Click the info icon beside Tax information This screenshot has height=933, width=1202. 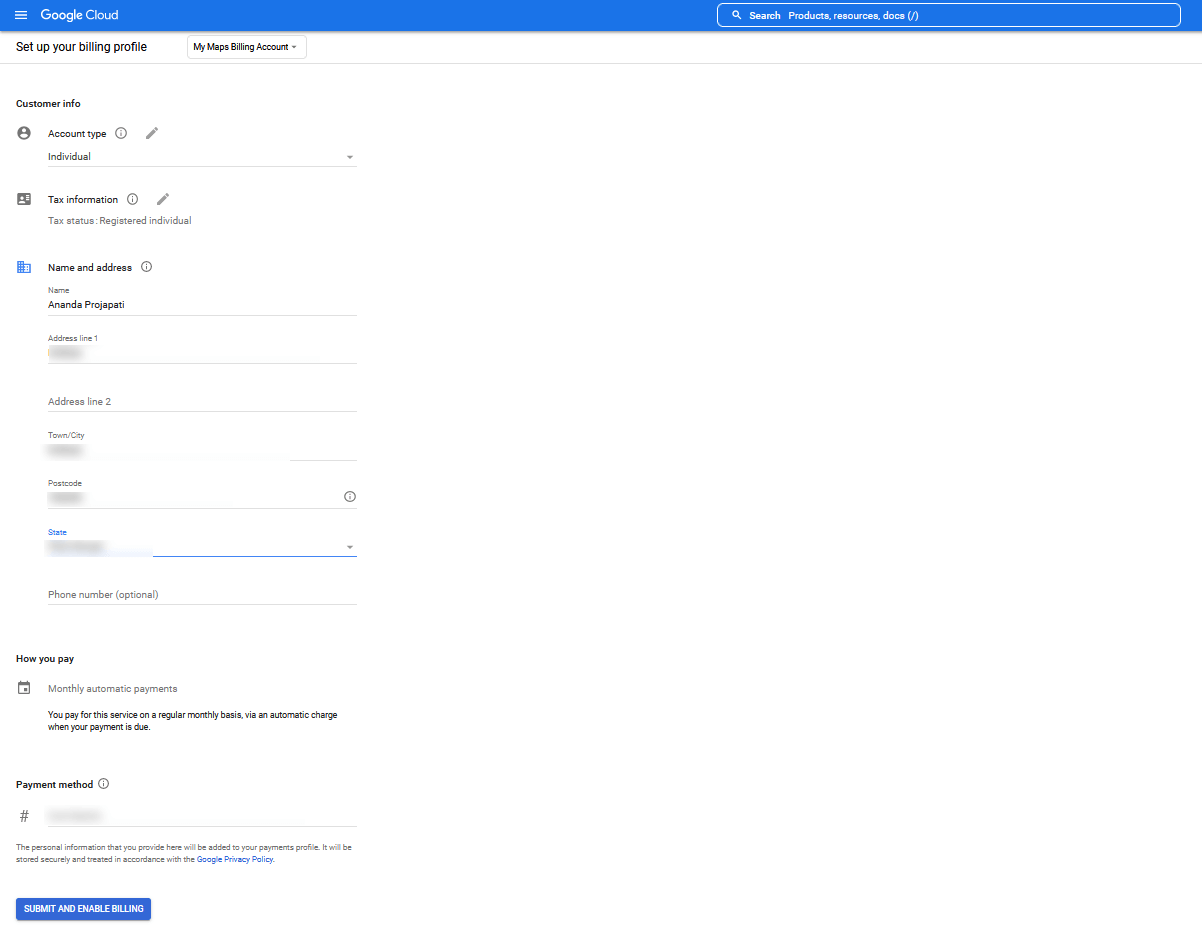(x=133, y=199)
